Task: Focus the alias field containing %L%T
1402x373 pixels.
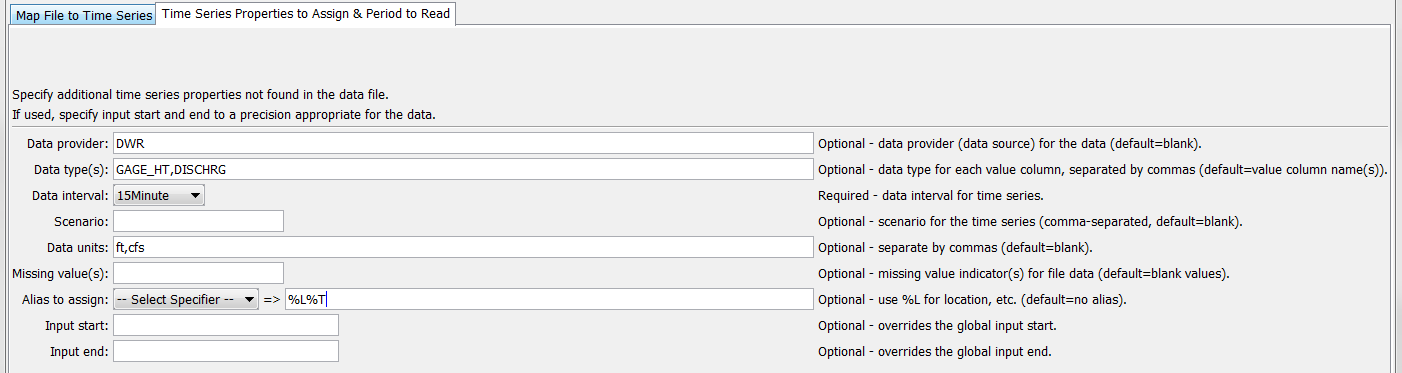Action: 549,299
